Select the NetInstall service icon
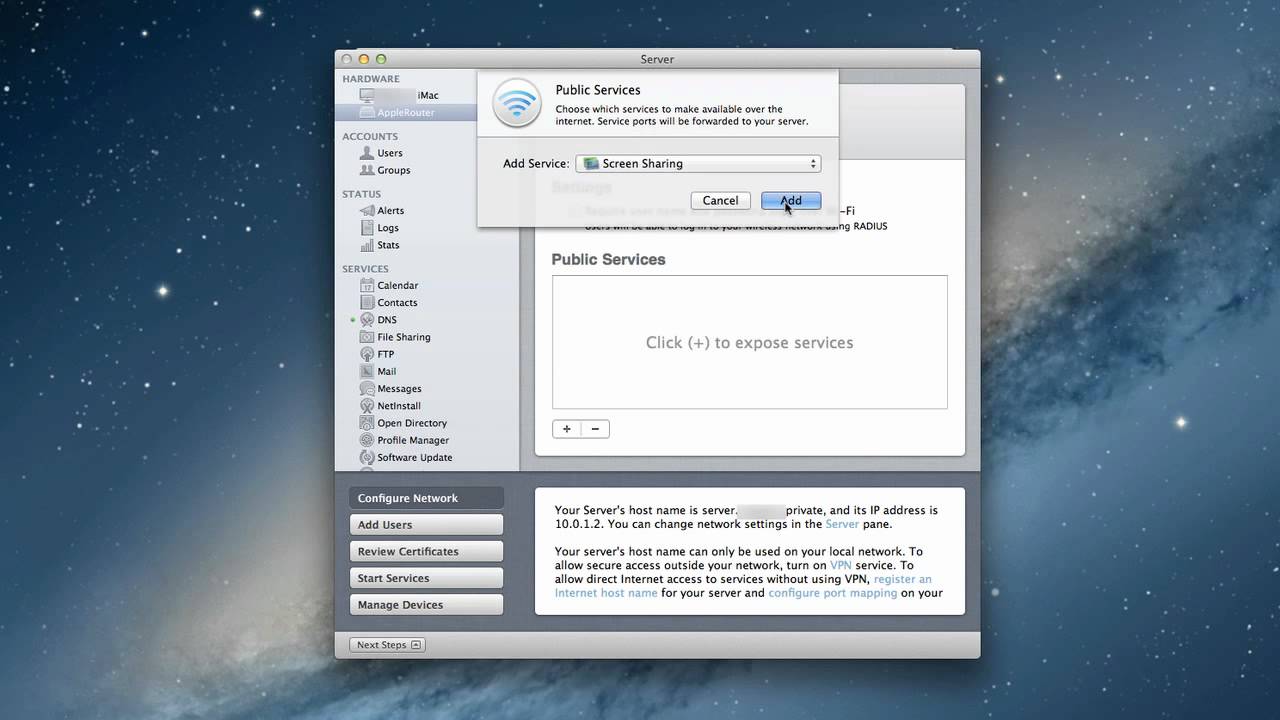The height and width of the screenshot is (720, 1280). (x=367, y=406)
